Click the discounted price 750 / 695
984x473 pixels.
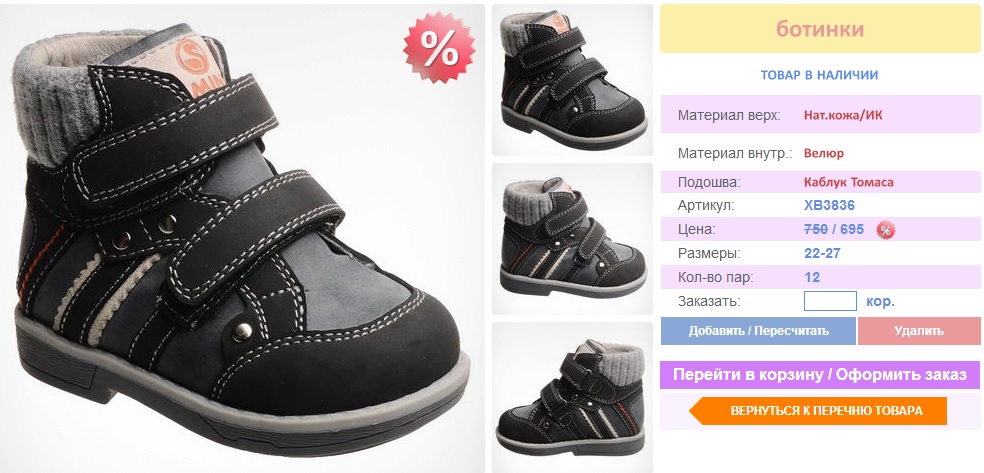click(x=833, y=229)
